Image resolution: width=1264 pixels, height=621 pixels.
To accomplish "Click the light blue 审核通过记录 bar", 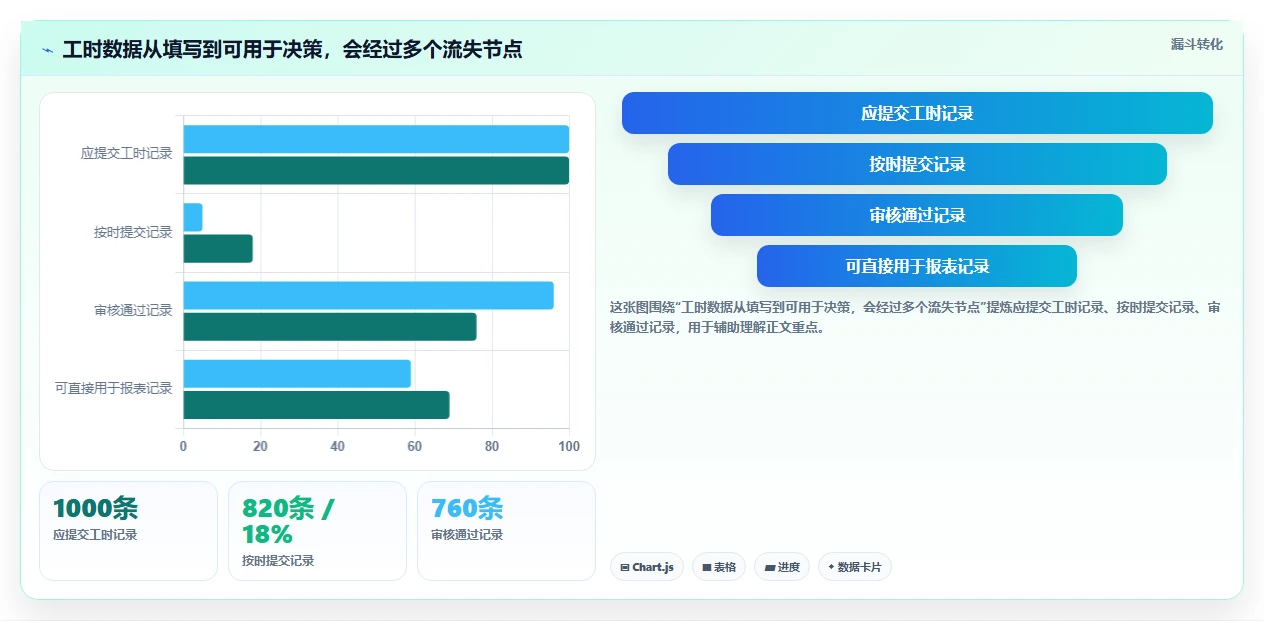I will click(368, 295).
